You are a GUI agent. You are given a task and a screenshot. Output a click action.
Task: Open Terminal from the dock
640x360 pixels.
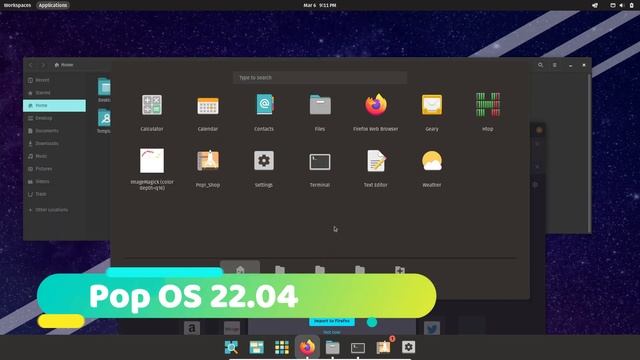pos(358,347)
